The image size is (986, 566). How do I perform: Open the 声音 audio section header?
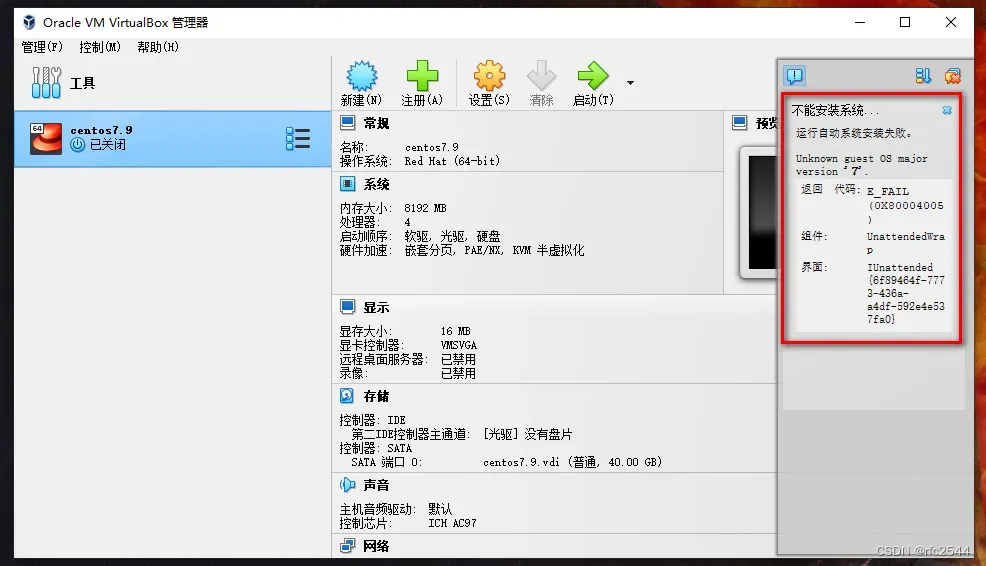376,485
